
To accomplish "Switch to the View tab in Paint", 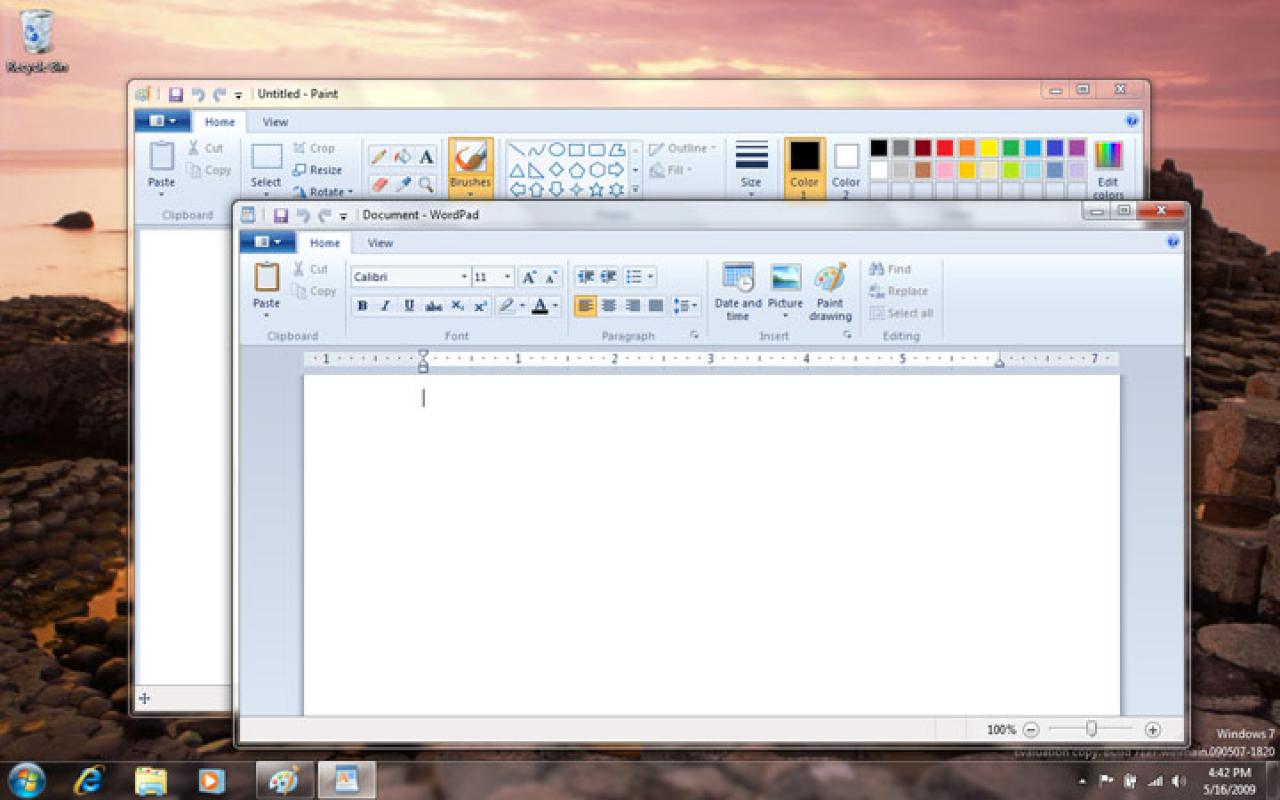I will pyautogui.click(x=275, y=122).
